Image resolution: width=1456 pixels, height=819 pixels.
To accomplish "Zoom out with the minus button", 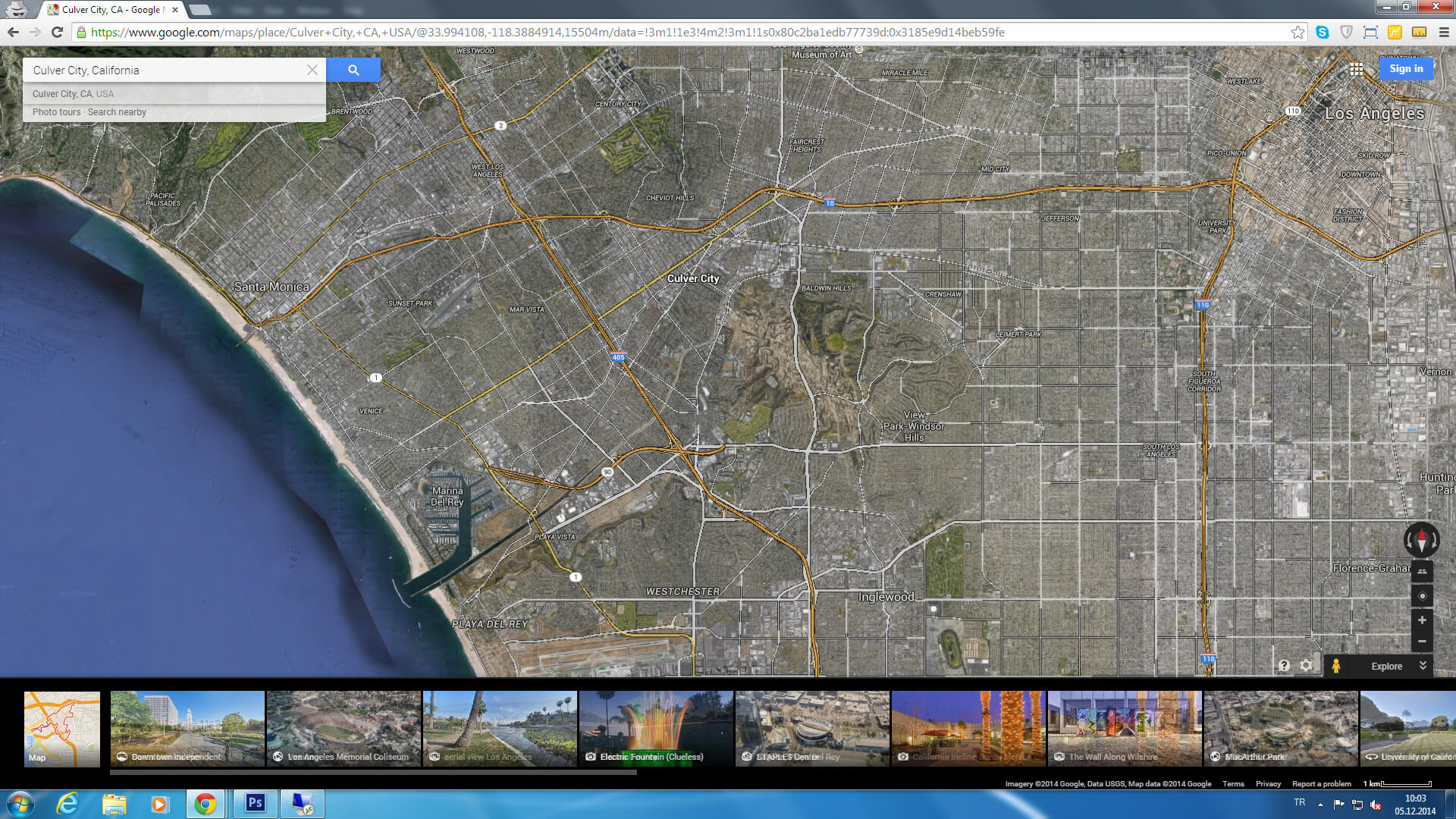I will (x=1422, y=642).
